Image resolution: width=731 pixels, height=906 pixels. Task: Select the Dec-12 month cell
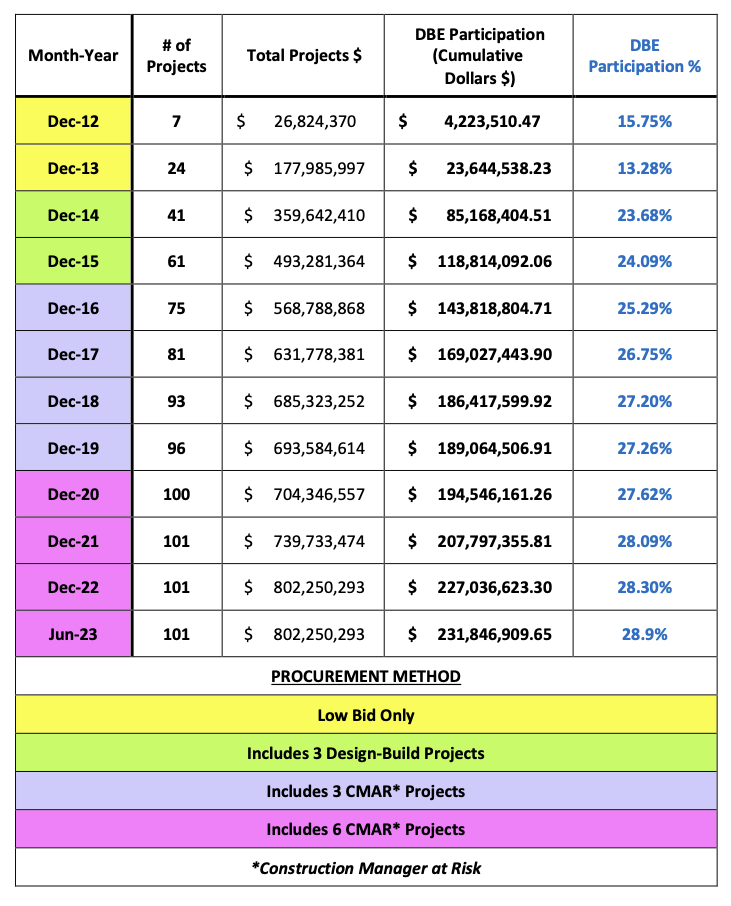click(73, 121)
